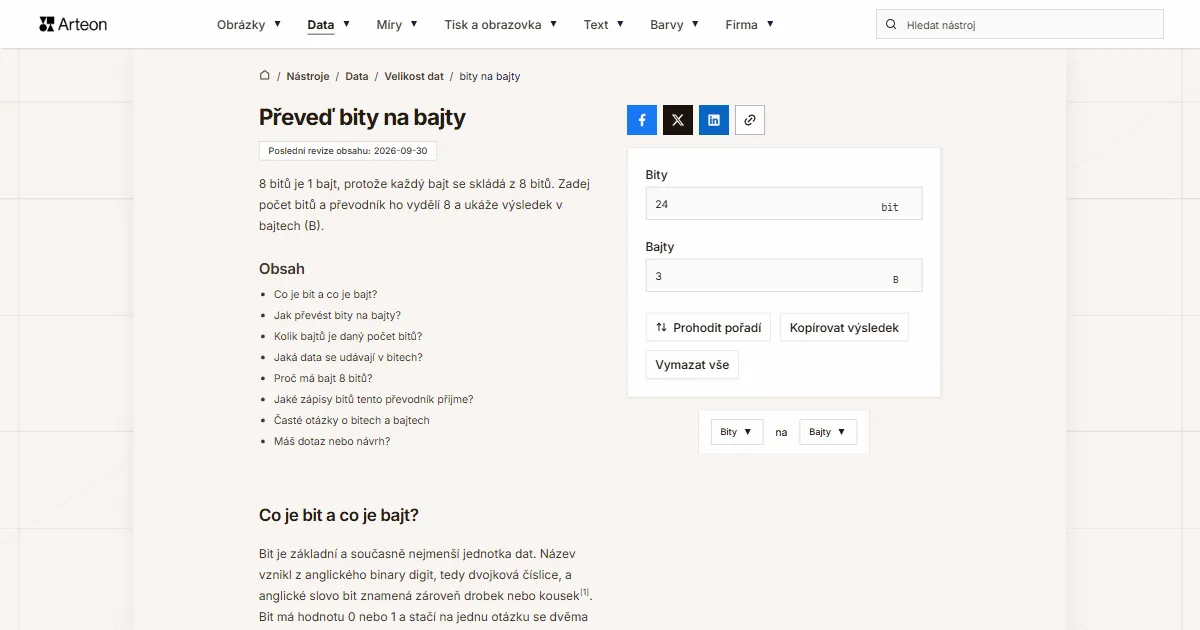Open the Obrázky menu

point(249,24)
